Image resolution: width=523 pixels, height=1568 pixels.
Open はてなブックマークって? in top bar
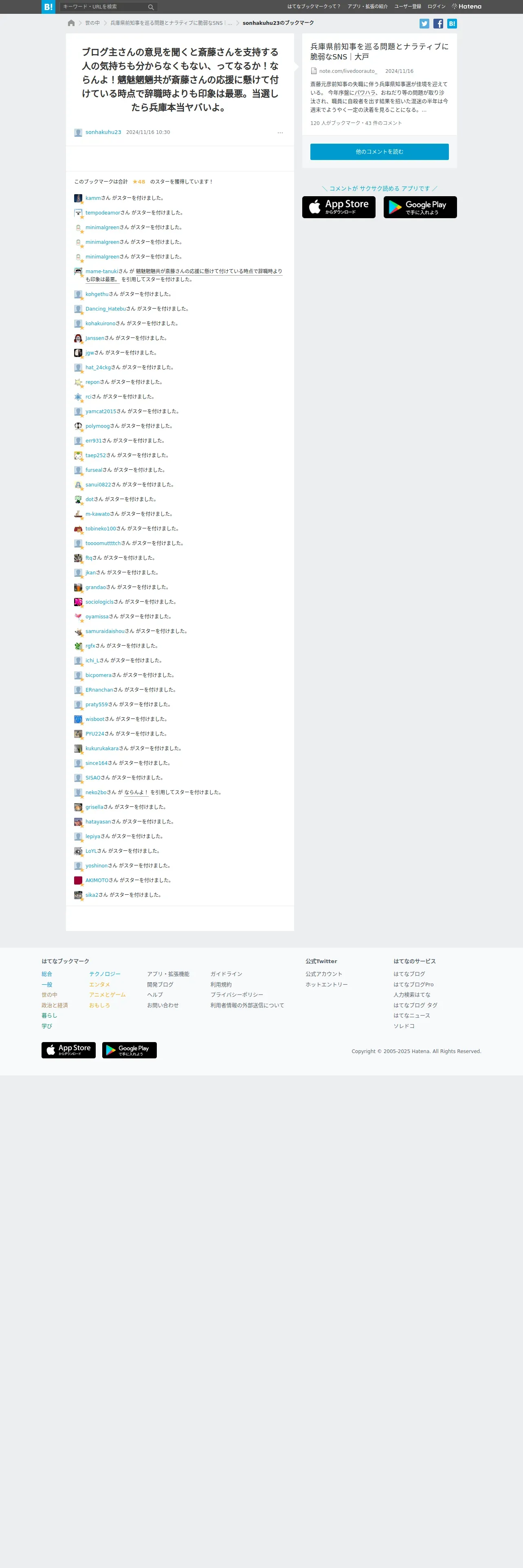coord(314,7)
